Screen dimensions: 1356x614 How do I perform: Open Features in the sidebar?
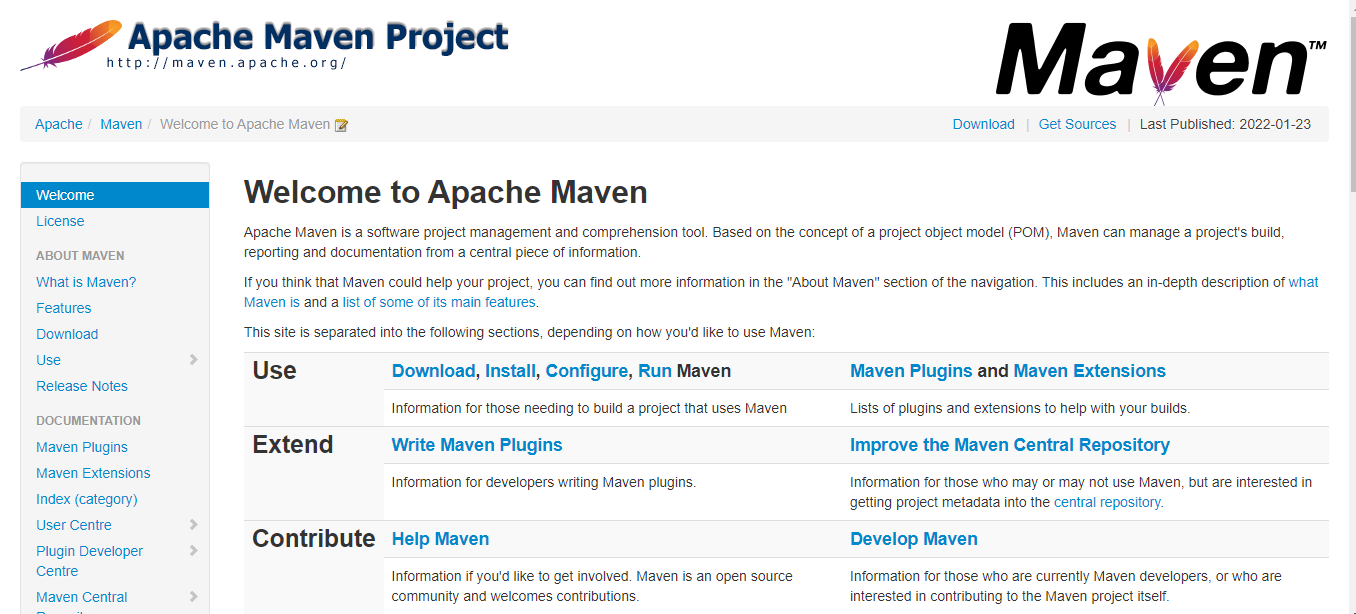pos(64,308)
